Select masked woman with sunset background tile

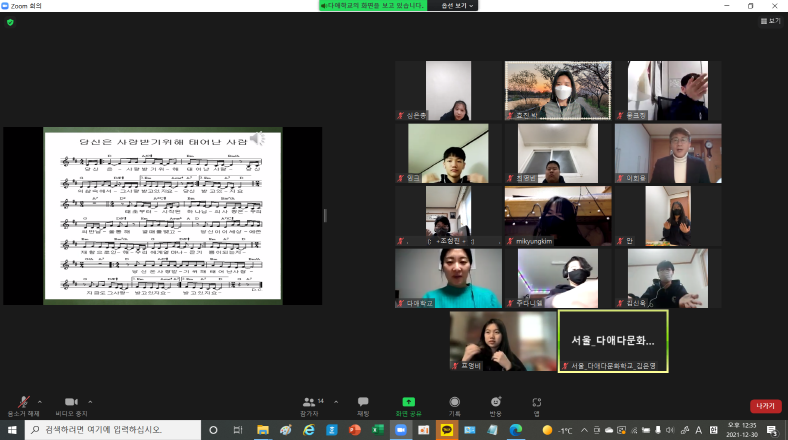tap(558, 91)
